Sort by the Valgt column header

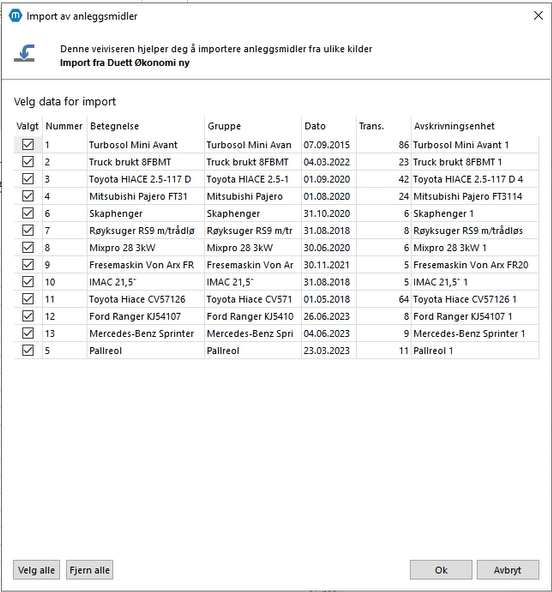point(28,126)
